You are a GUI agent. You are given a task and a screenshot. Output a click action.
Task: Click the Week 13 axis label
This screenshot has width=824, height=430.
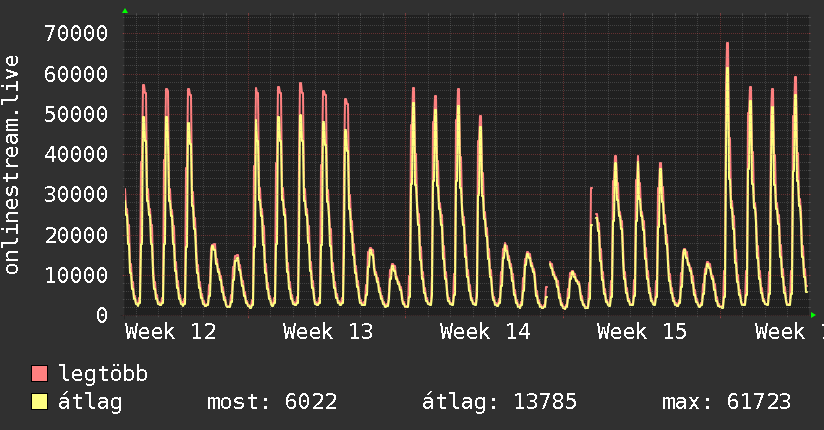tap(328, 332)
